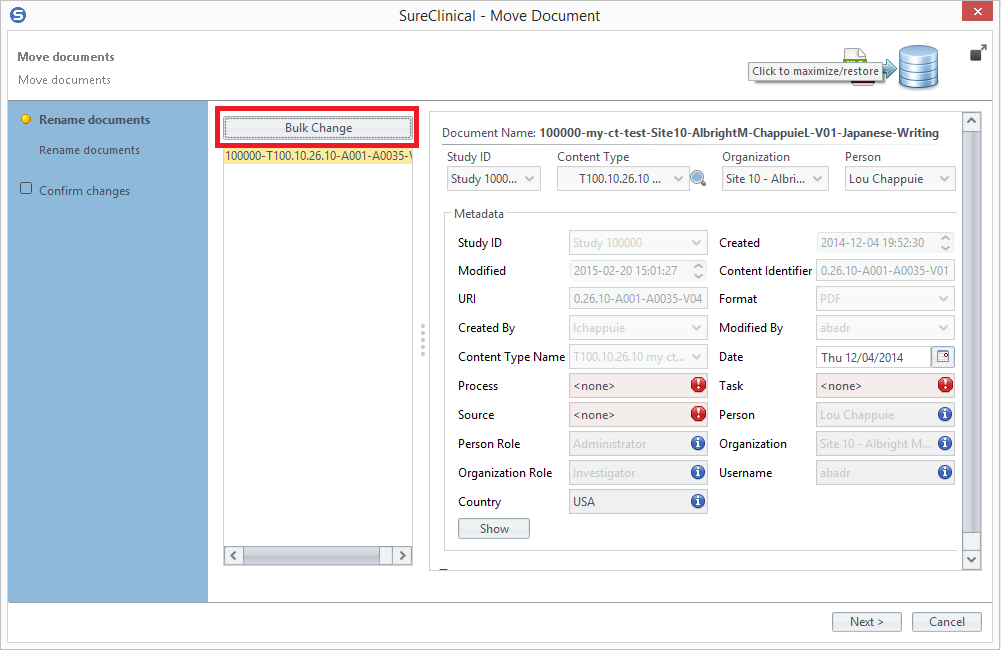Click info icon for Person Role
The image size is (1001, 650).
(x=698, y=443)
